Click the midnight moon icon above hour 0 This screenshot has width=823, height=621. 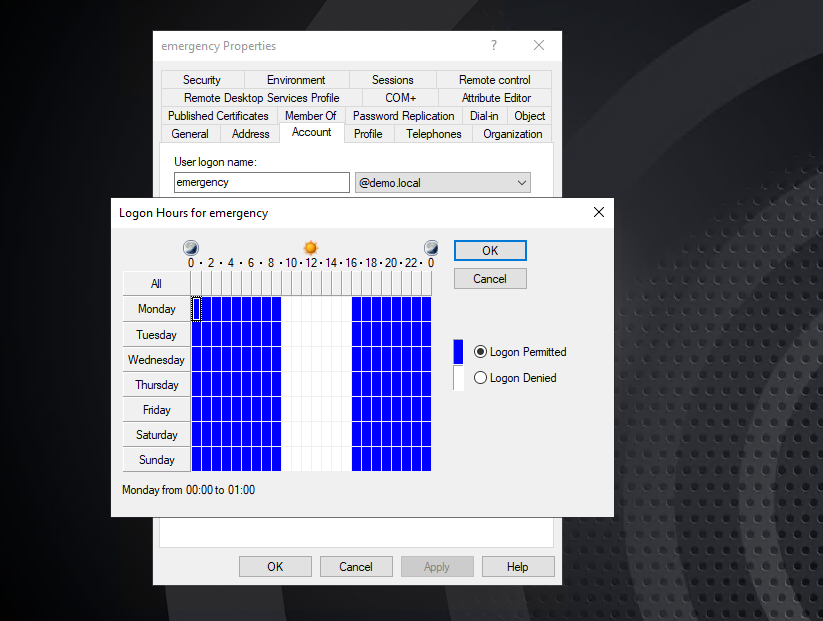pyautogui.click(x=191, y=247)
